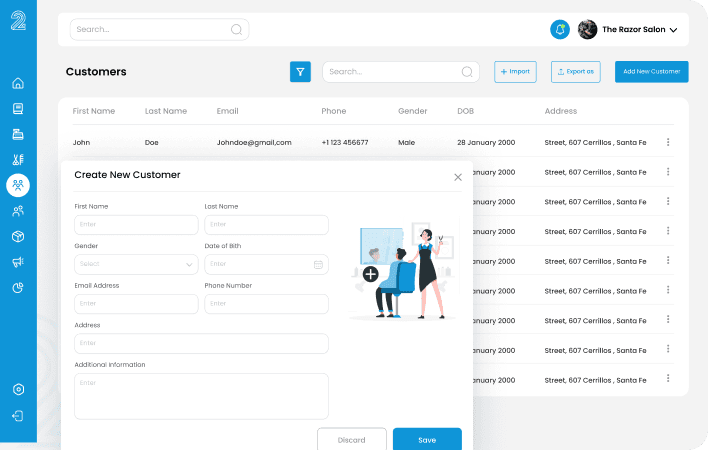Click the Last Name column header
Viewport: 708px width, 450px height.
(166, 111)
